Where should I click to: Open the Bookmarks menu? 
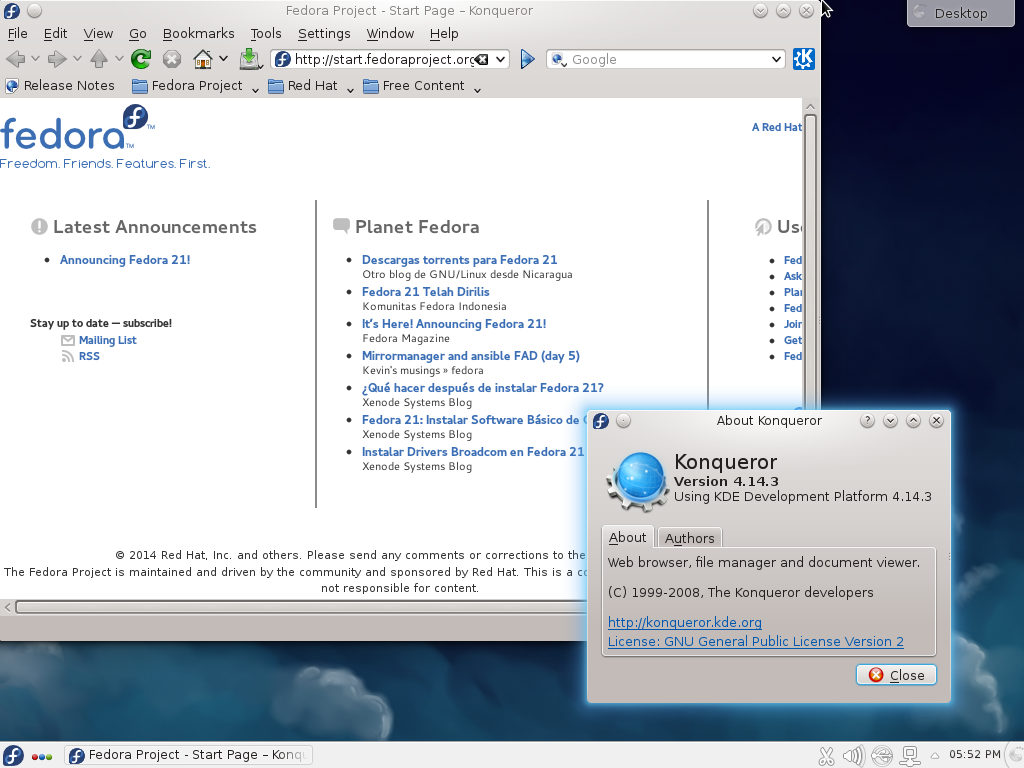199,34
